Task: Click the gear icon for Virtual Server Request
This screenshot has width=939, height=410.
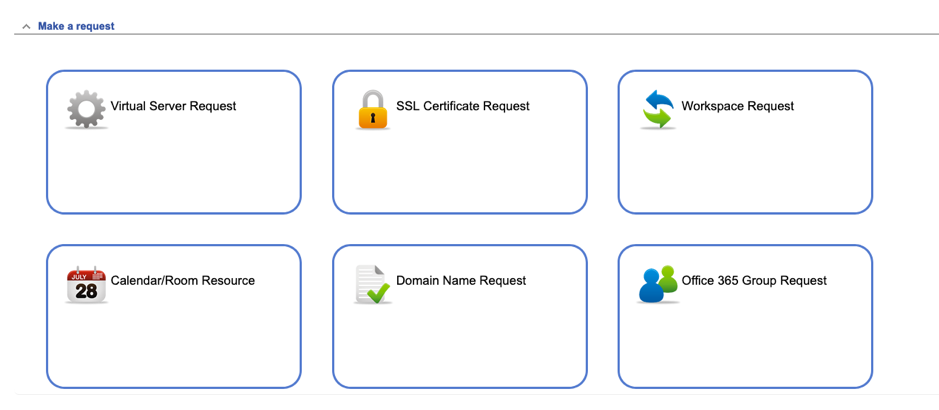Action: 86,109
